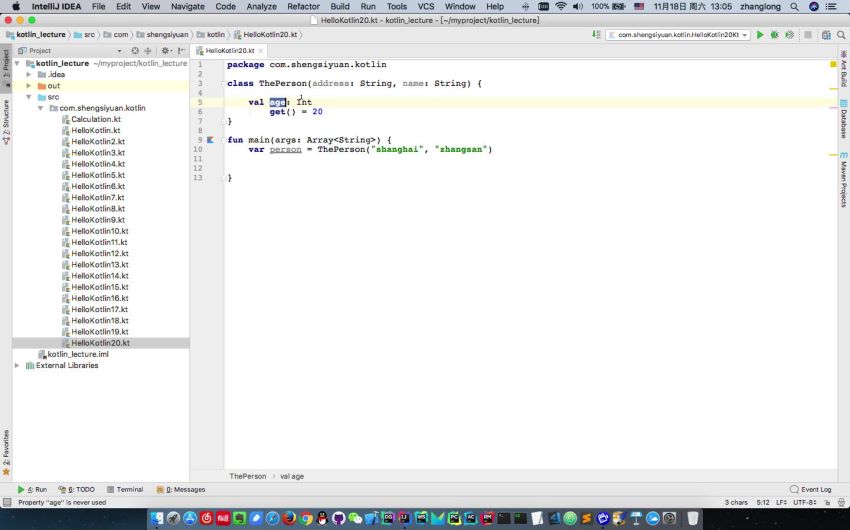Open the Messages tool window
The width and height of the screenshot is (850, 530).
(x=181, y=489)
